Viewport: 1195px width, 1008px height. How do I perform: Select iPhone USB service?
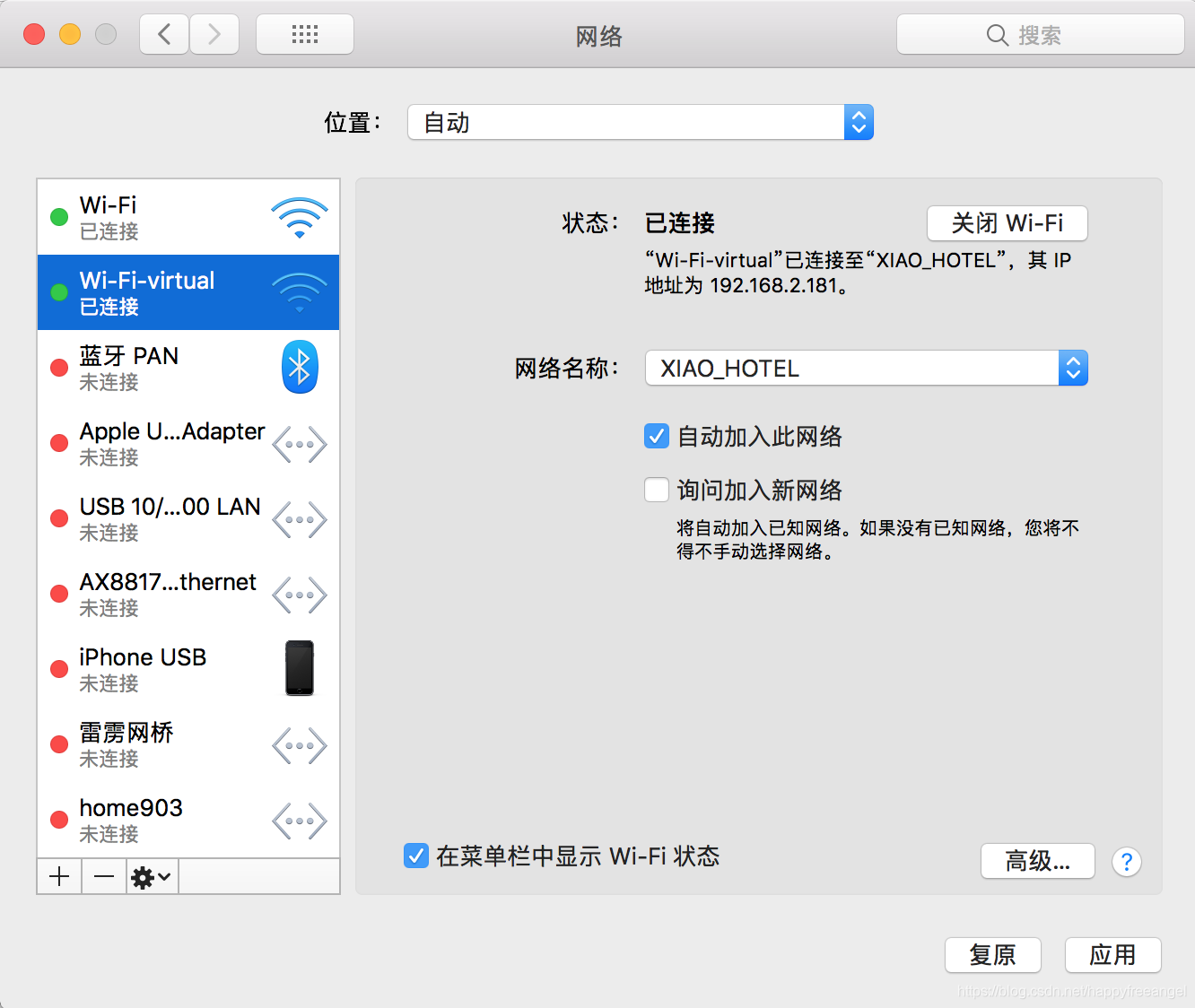pyautogui.click(x=188, y=669)
